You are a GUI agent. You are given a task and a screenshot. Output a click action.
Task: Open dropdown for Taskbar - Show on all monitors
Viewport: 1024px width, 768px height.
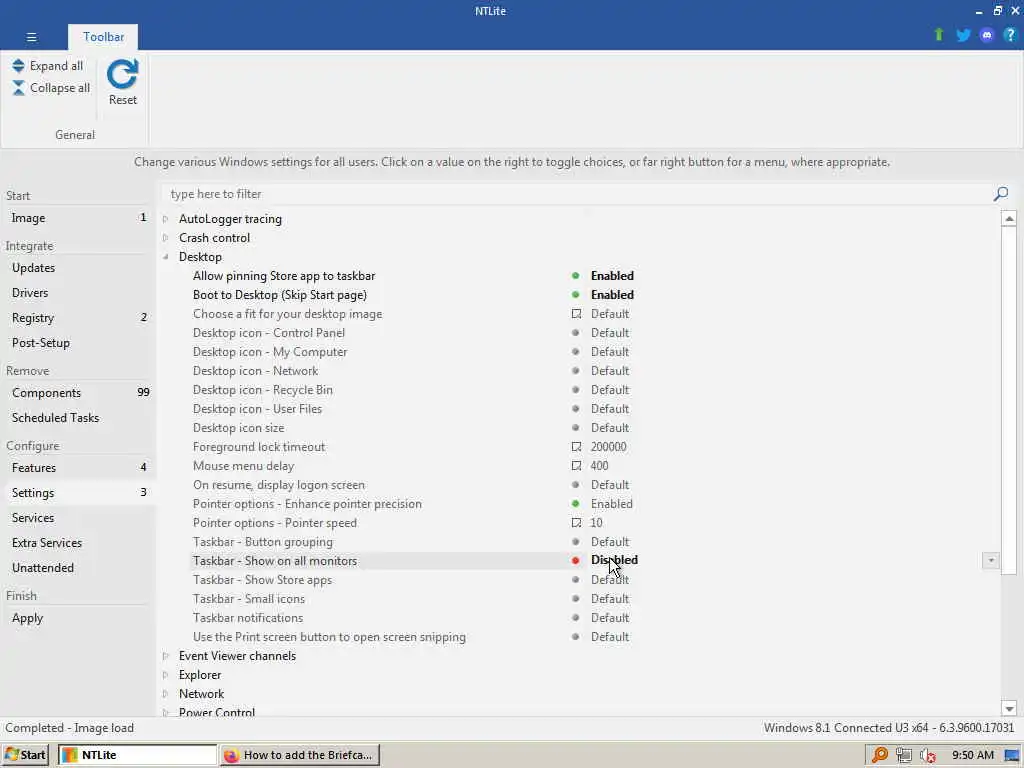(x=991, y=560)
